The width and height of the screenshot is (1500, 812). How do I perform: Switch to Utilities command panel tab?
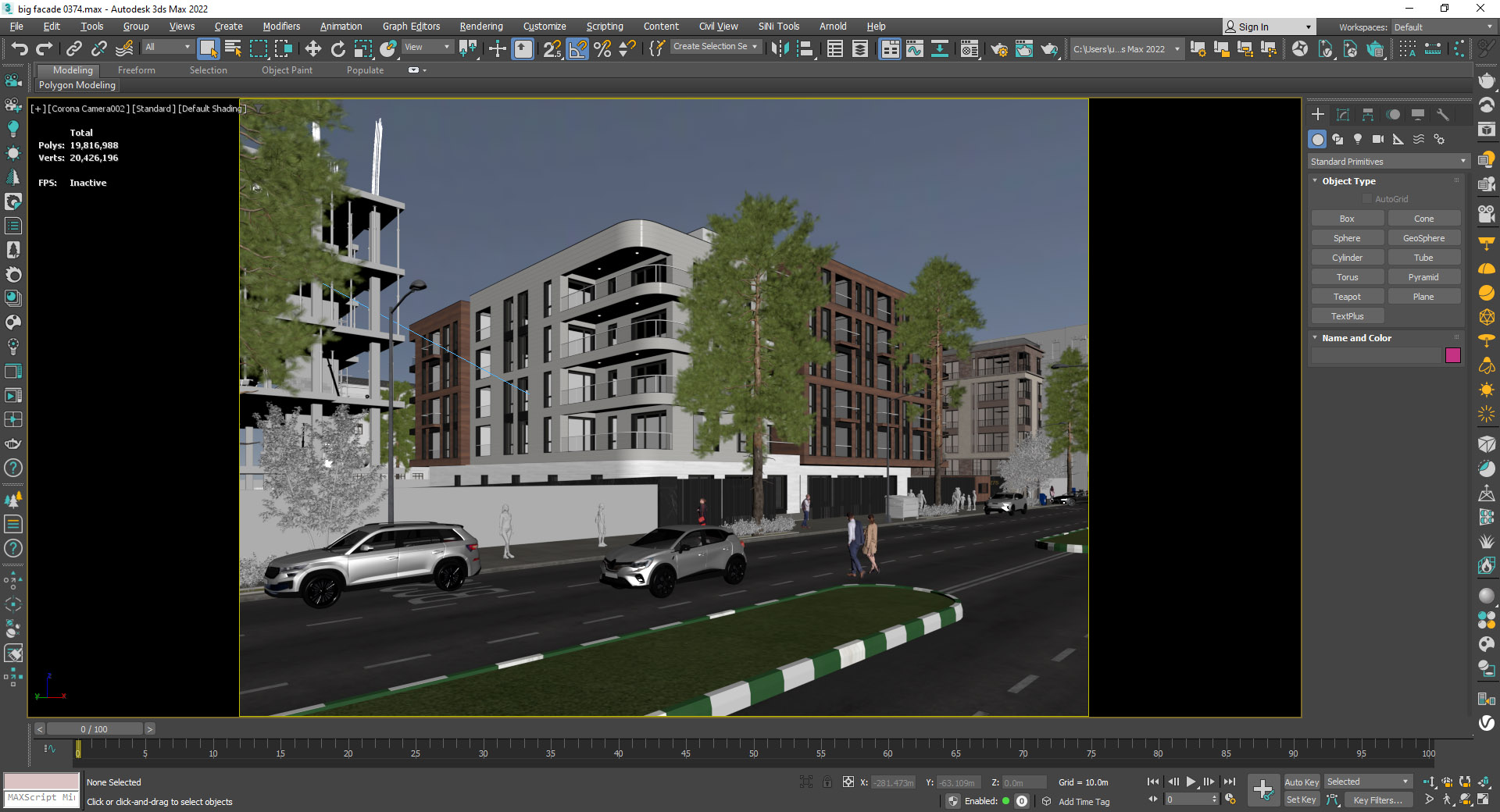pyautogui.click(x=1443, y=115)
